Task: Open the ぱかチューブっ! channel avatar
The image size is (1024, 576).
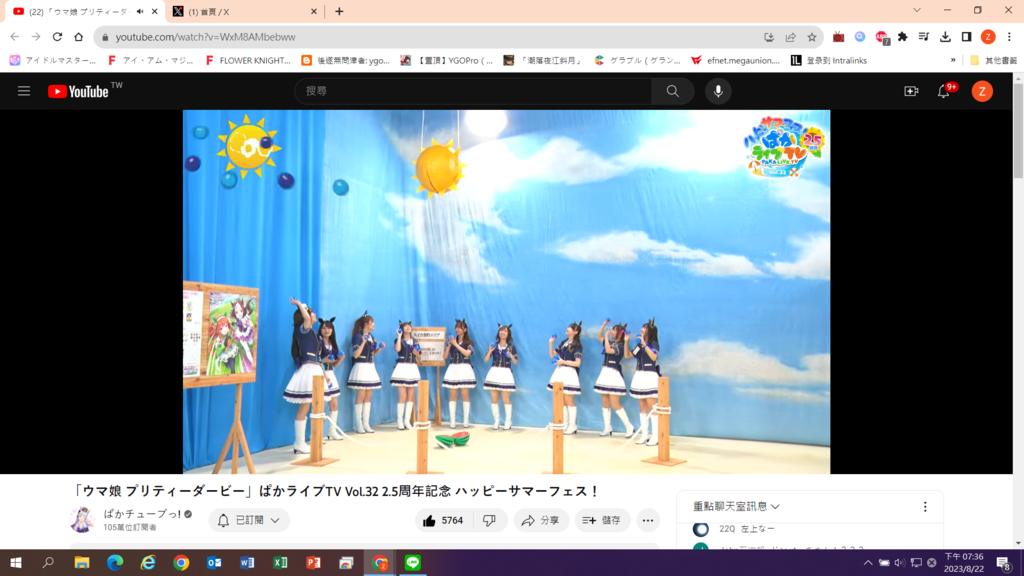Action: (82, 520)
